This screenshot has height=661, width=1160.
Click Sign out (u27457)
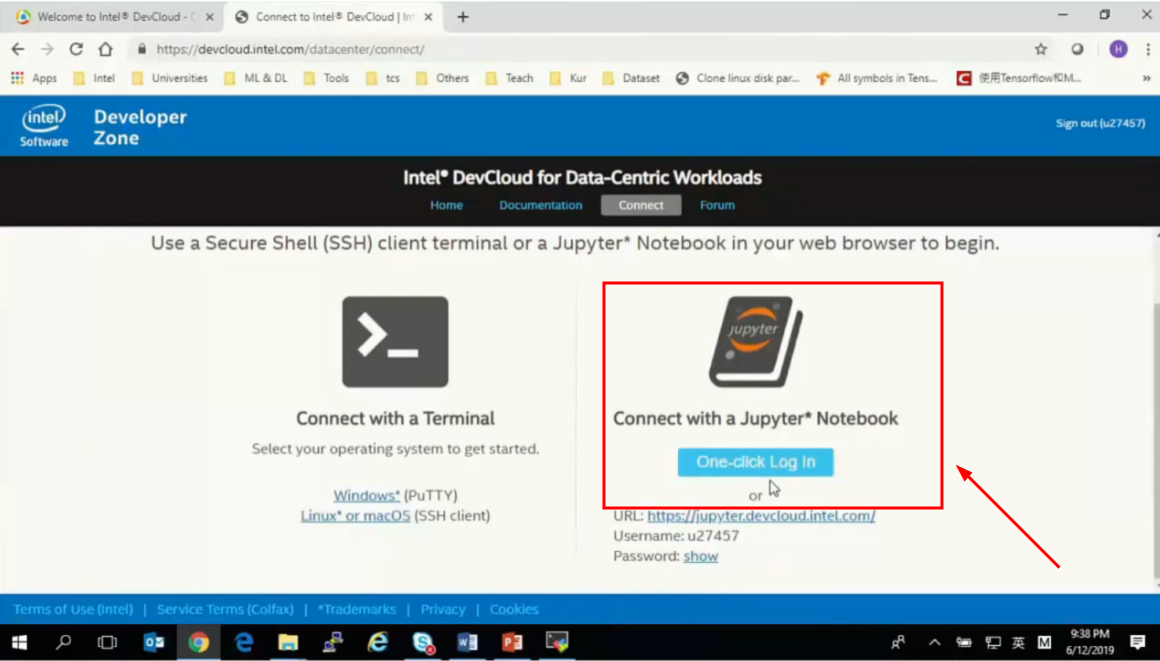coord(1100,124)
